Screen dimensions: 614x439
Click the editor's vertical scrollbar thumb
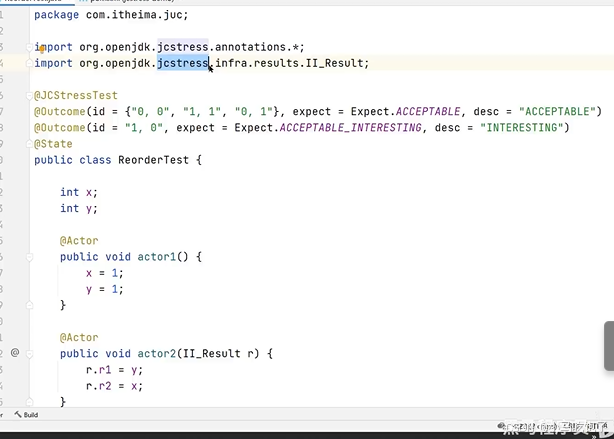tap(609, 346)
